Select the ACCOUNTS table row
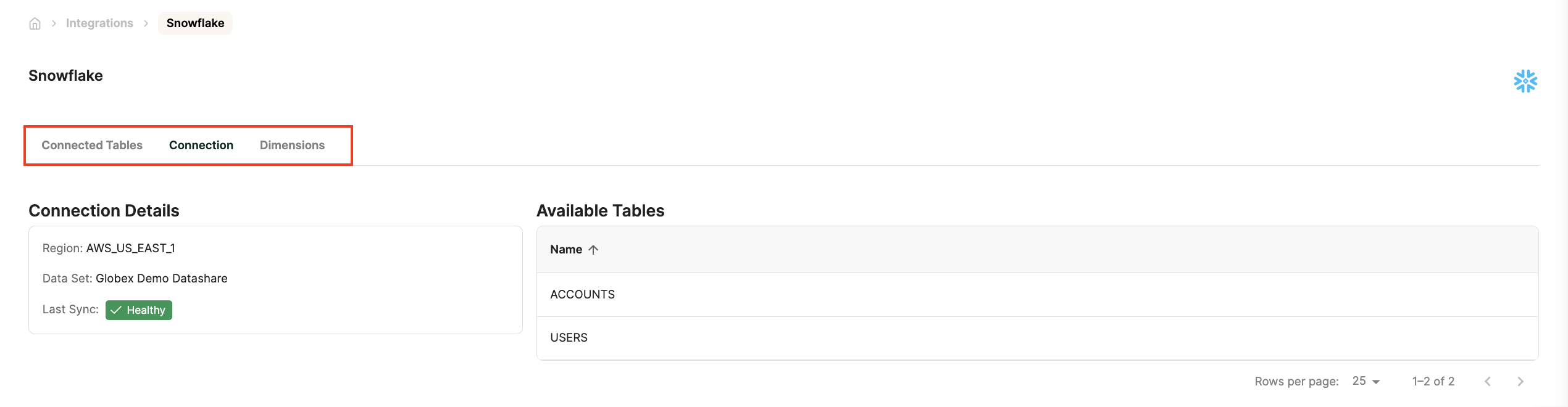 [x=582, y=295]
